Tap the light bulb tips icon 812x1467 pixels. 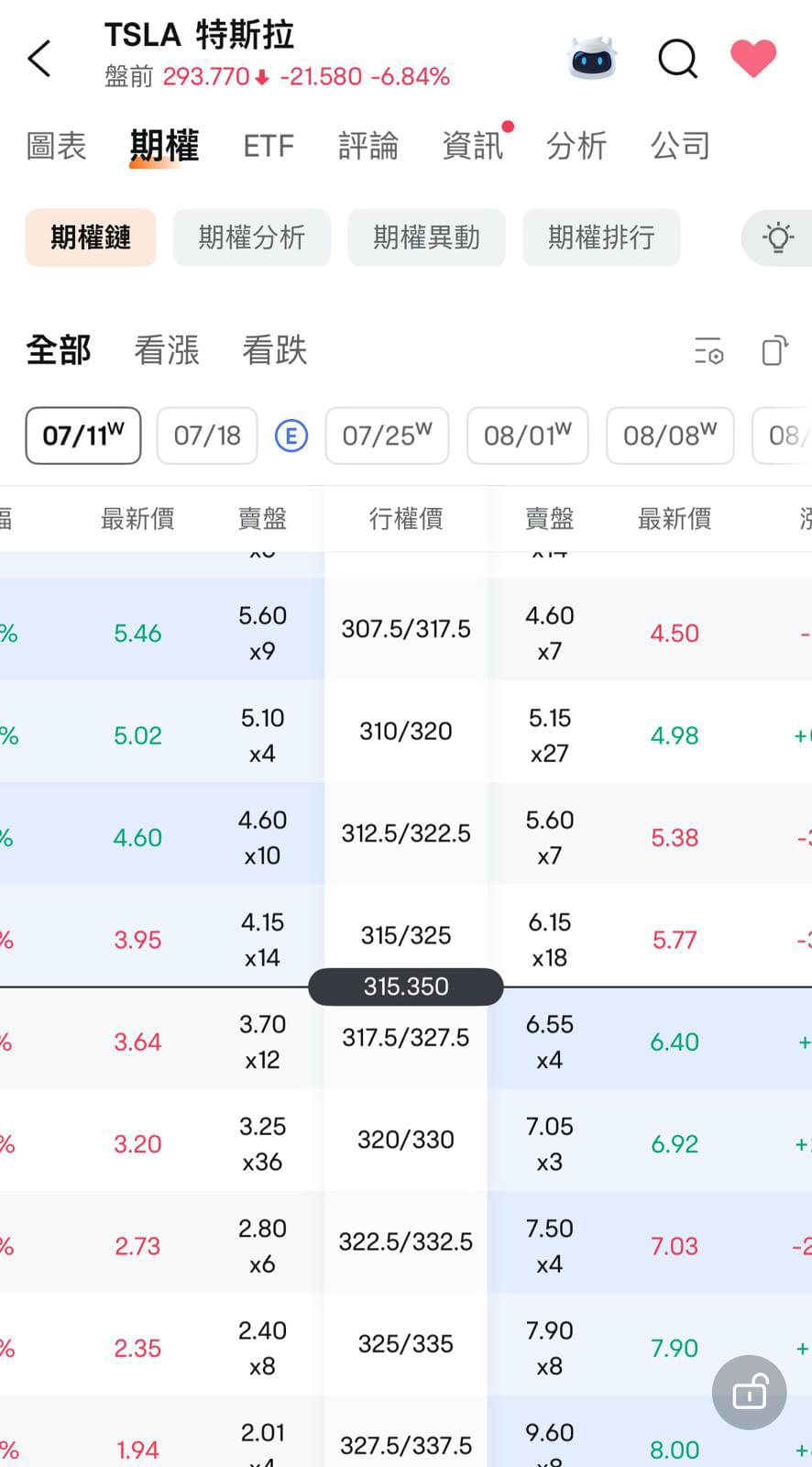[778, 237]
